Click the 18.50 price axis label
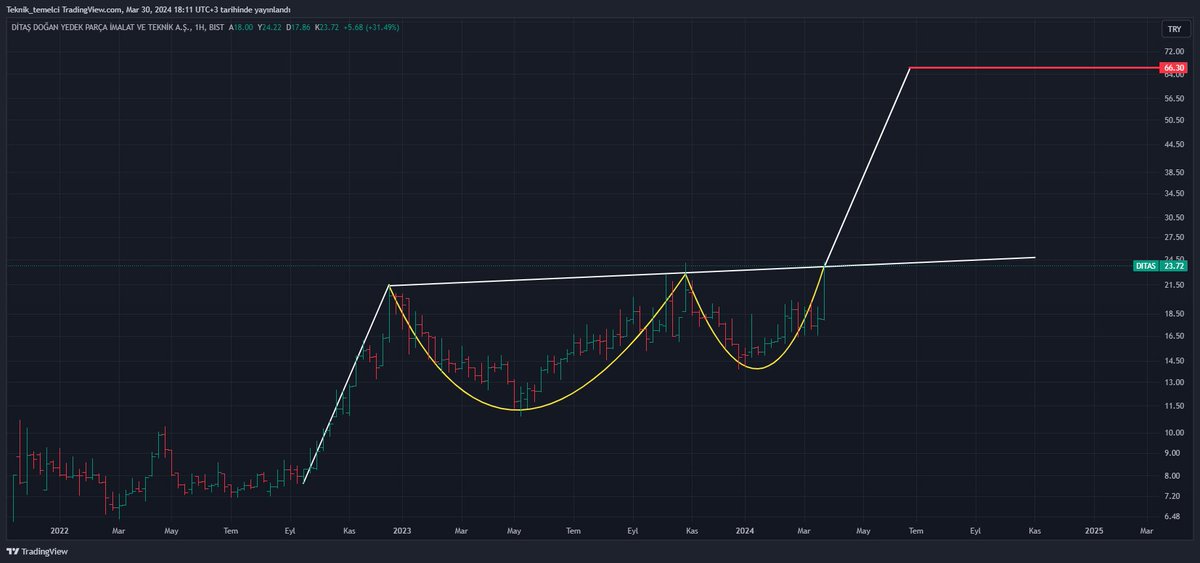 (x=1173, y=314)
